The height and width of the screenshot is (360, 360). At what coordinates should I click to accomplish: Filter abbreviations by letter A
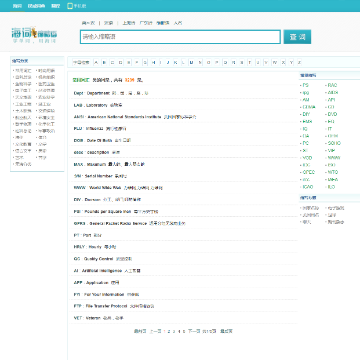click(96, 62)
